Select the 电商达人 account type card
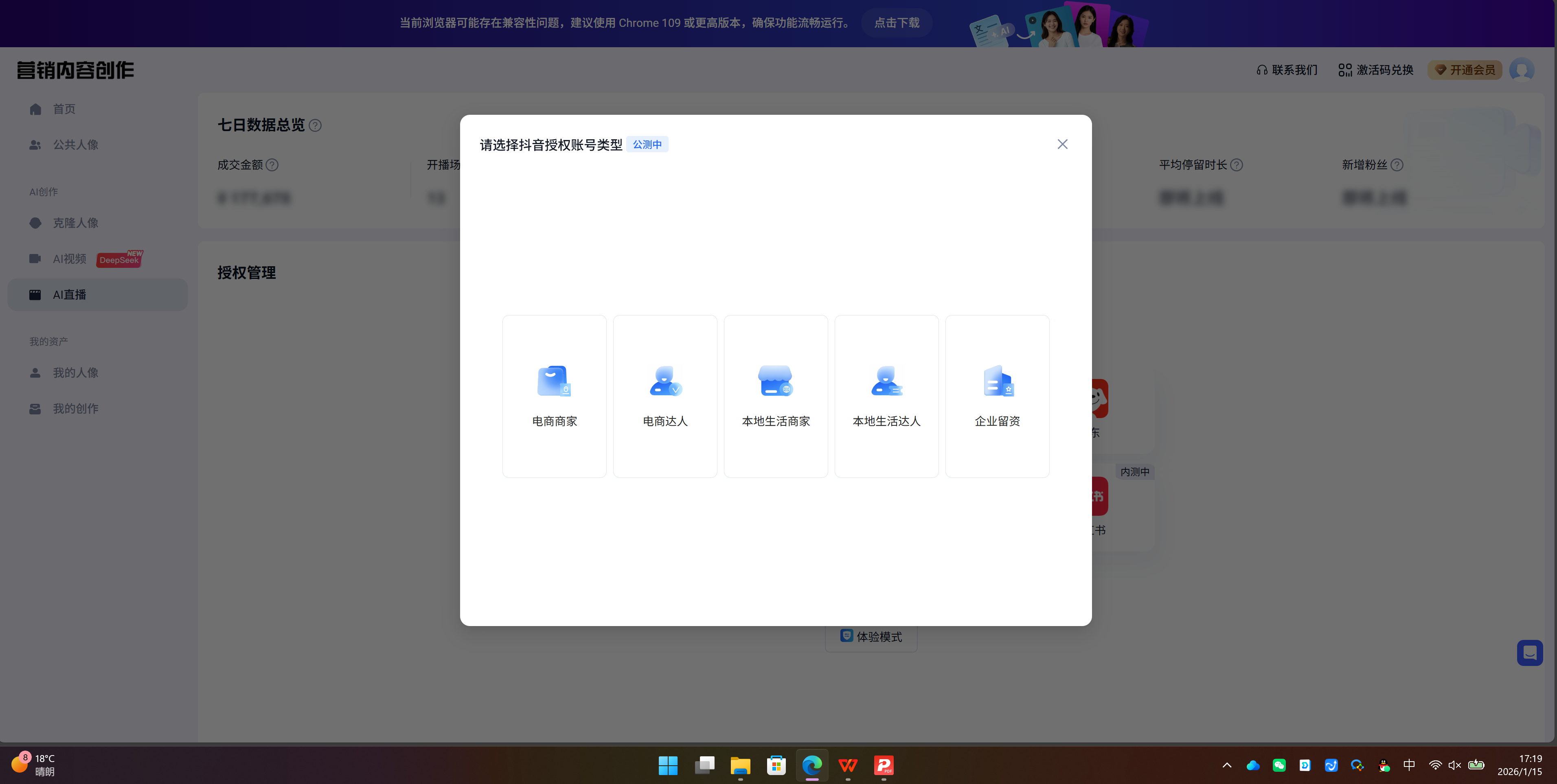 [664, 396]
